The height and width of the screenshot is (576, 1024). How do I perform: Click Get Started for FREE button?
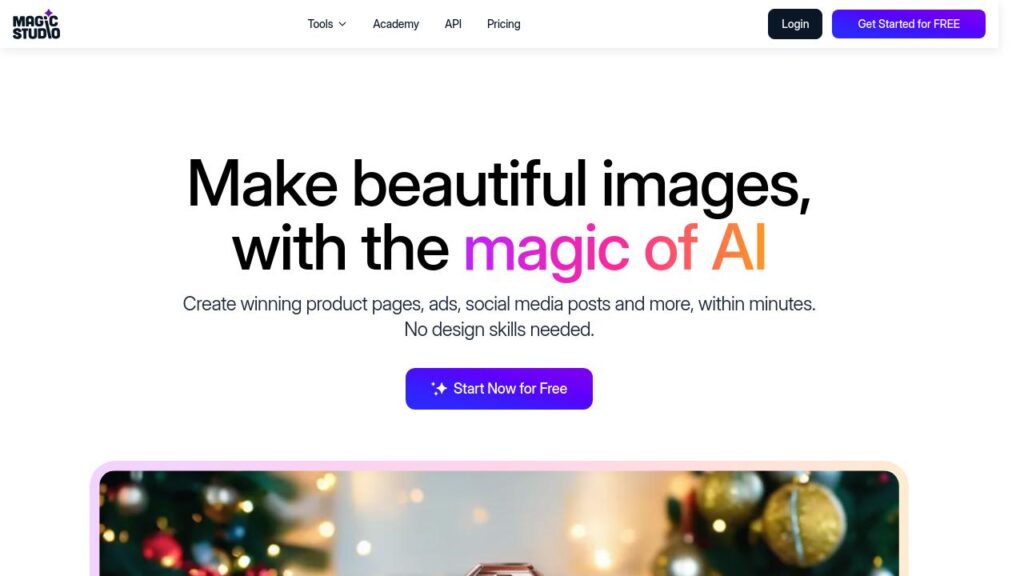[x=908, y=24]
